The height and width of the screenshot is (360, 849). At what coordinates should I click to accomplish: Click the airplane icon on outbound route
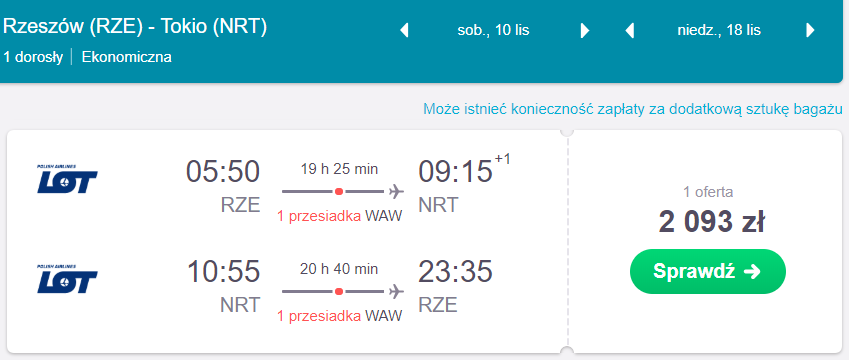coord(396,191)
